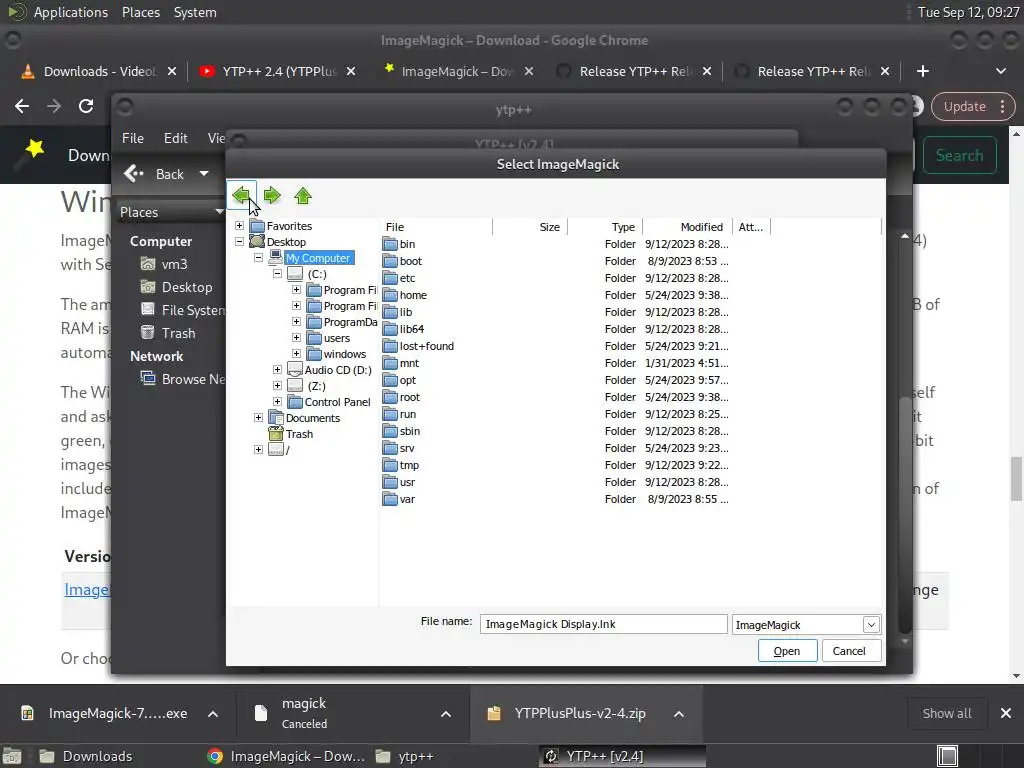Screen dimensions: 1024x768
Task: Click the green forward arrow in dialog
Action: [272, 195]
